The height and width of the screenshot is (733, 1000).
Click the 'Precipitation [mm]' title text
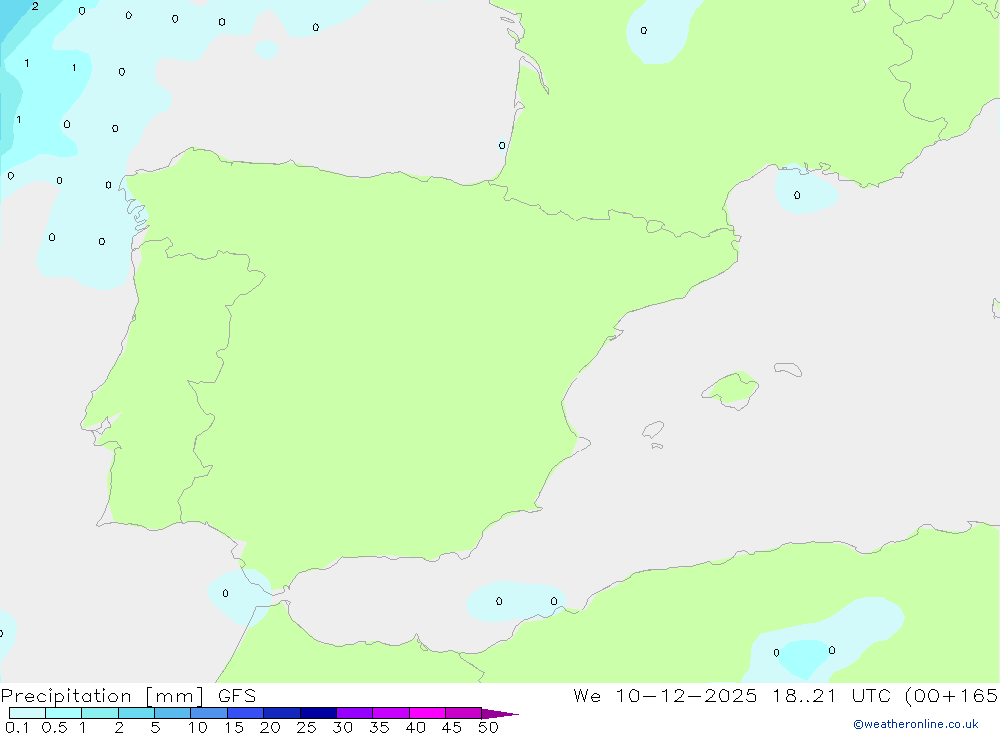pos(103,696)
